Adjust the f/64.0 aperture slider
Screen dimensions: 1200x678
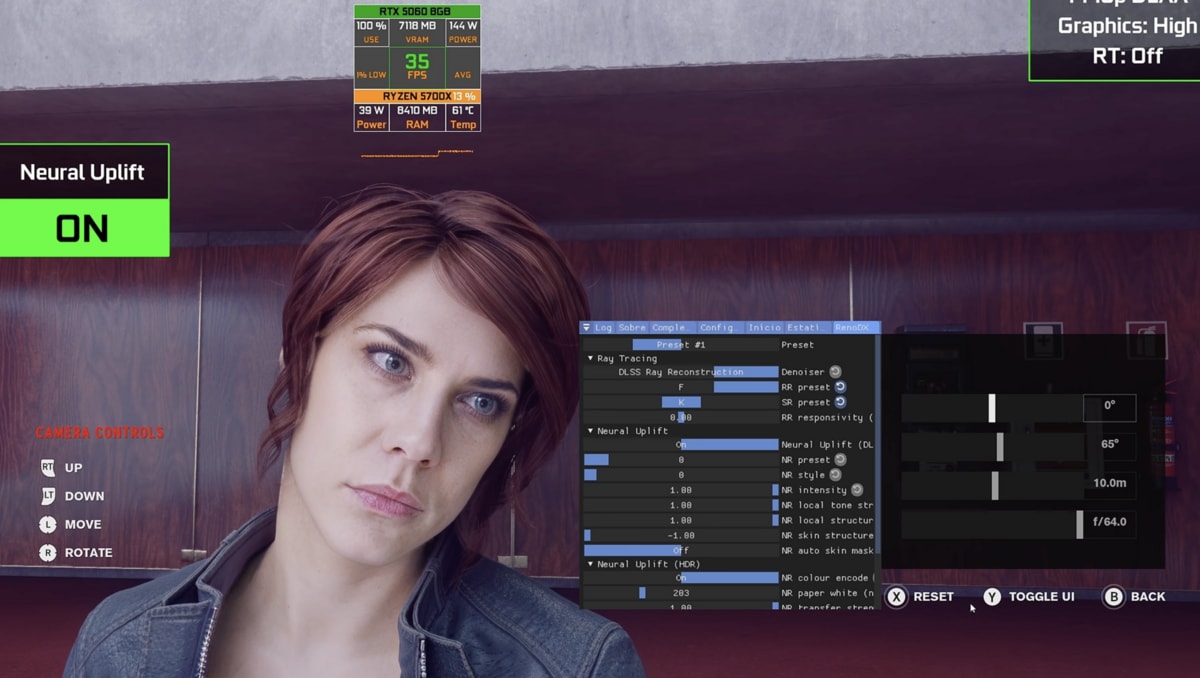point(991,524)
